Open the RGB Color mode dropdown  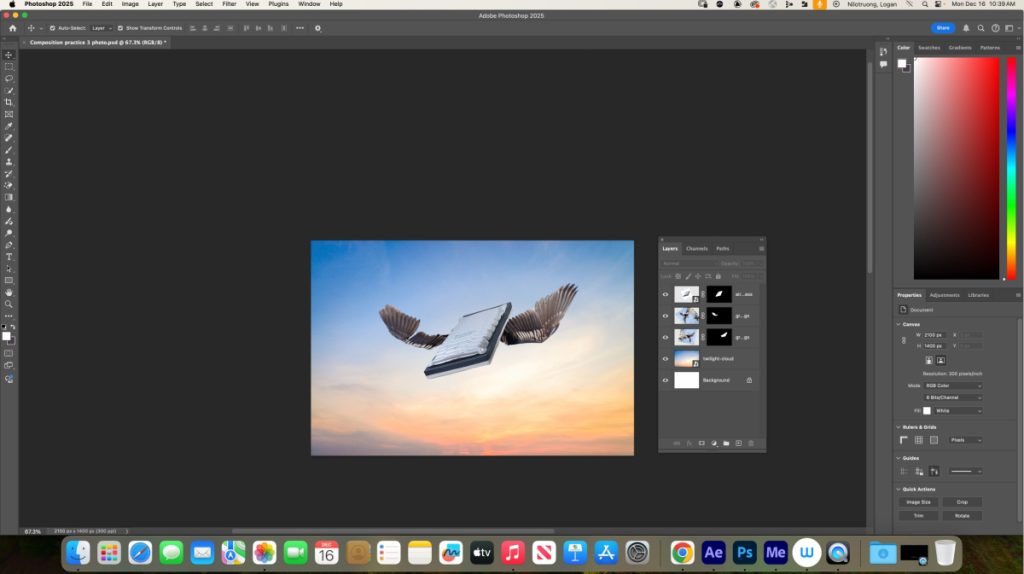(x=952, y=385)
